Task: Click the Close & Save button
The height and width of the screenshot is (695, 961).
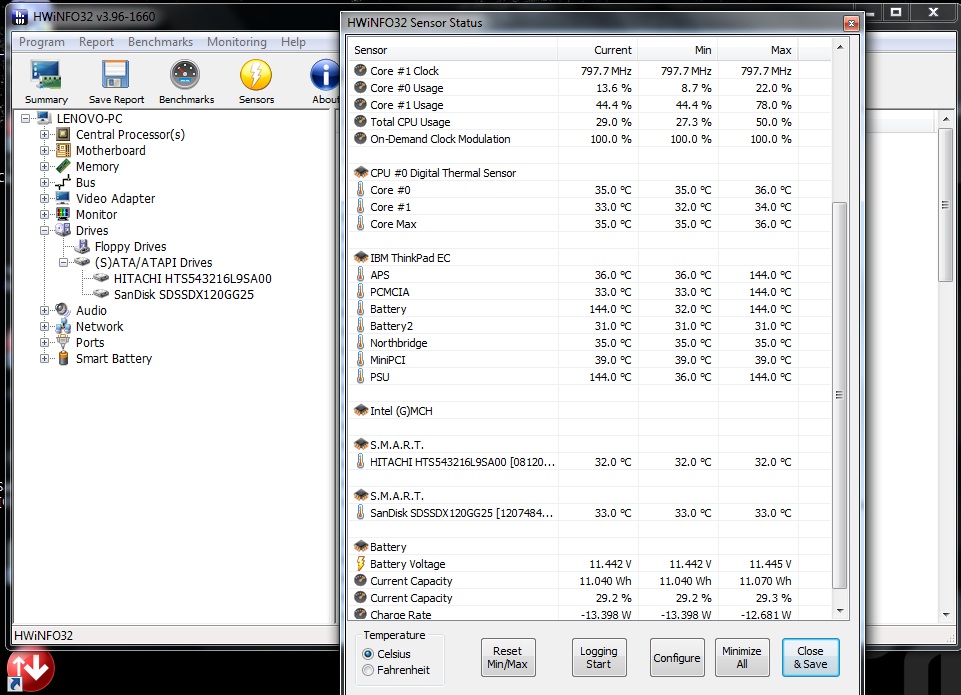Action: click(810, 657)
